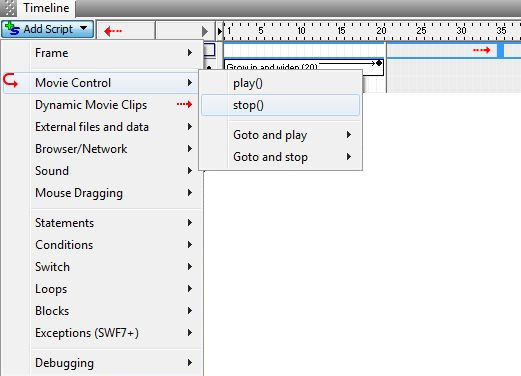Image resolution: width=521 pixels, height=376 pixels.
Task: Open the Add Script dropdown button
Action: [47, 29]
